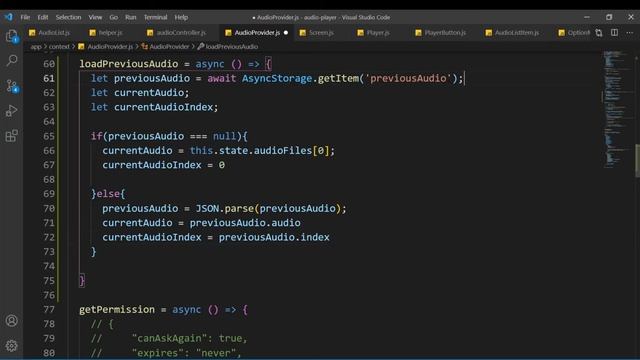Screen dimensions: 640x360
Task: Click 'currentAudio;' on line 62
Action: click(152, 93)
